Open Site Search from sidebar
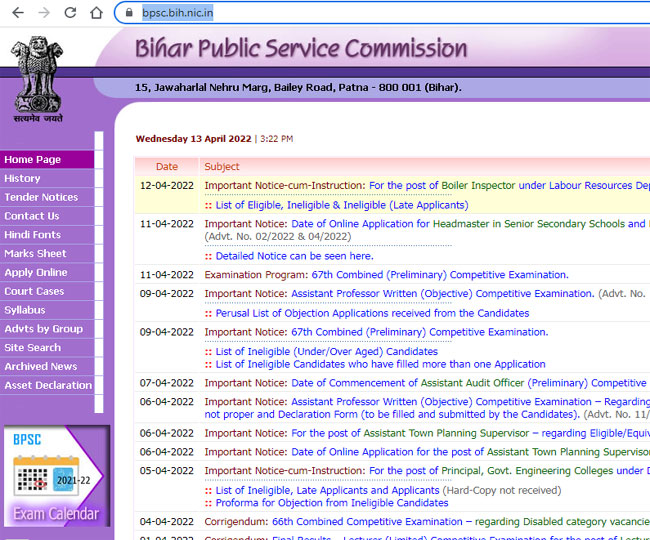Viewport: 650px width, 540px height. [33, 348]
